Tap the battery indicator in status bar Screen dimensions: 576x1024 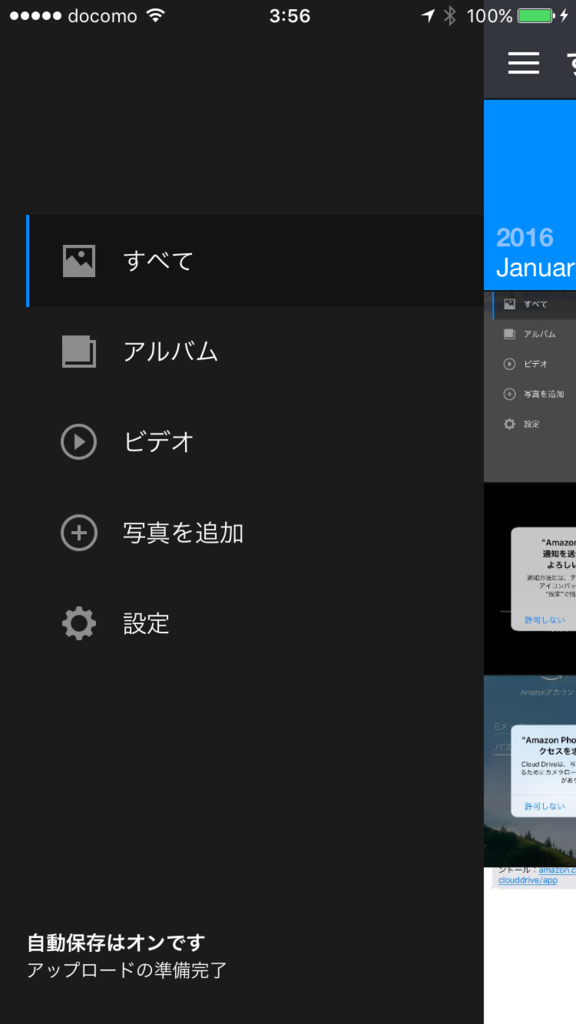(x=536, y=16)
